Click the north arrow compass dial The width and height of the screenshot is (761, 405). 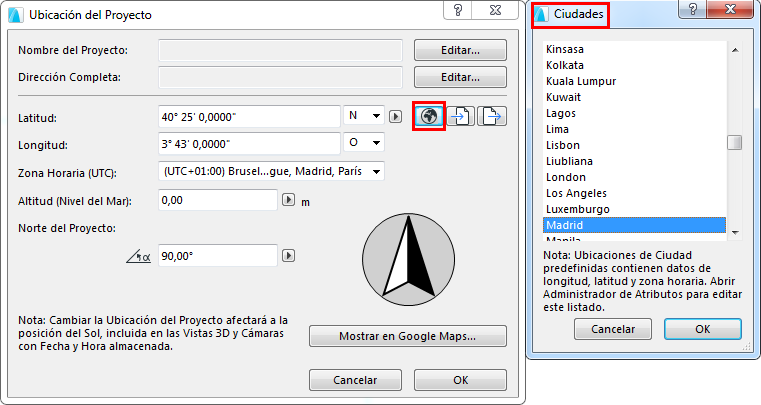409,259
